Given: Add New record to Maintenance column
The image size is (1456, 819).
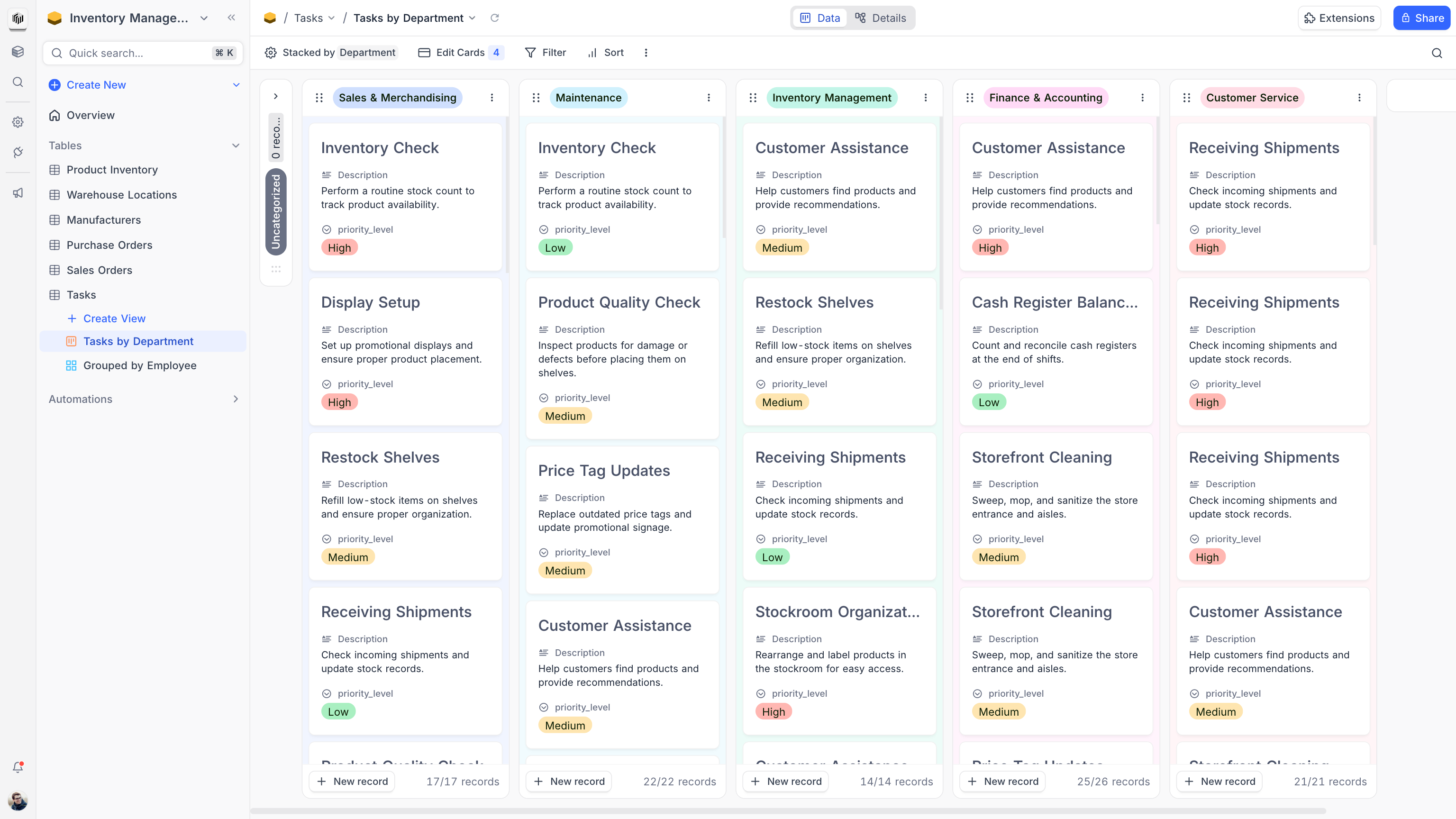Looking at the screenshot, I should click(x=569, y=781).
